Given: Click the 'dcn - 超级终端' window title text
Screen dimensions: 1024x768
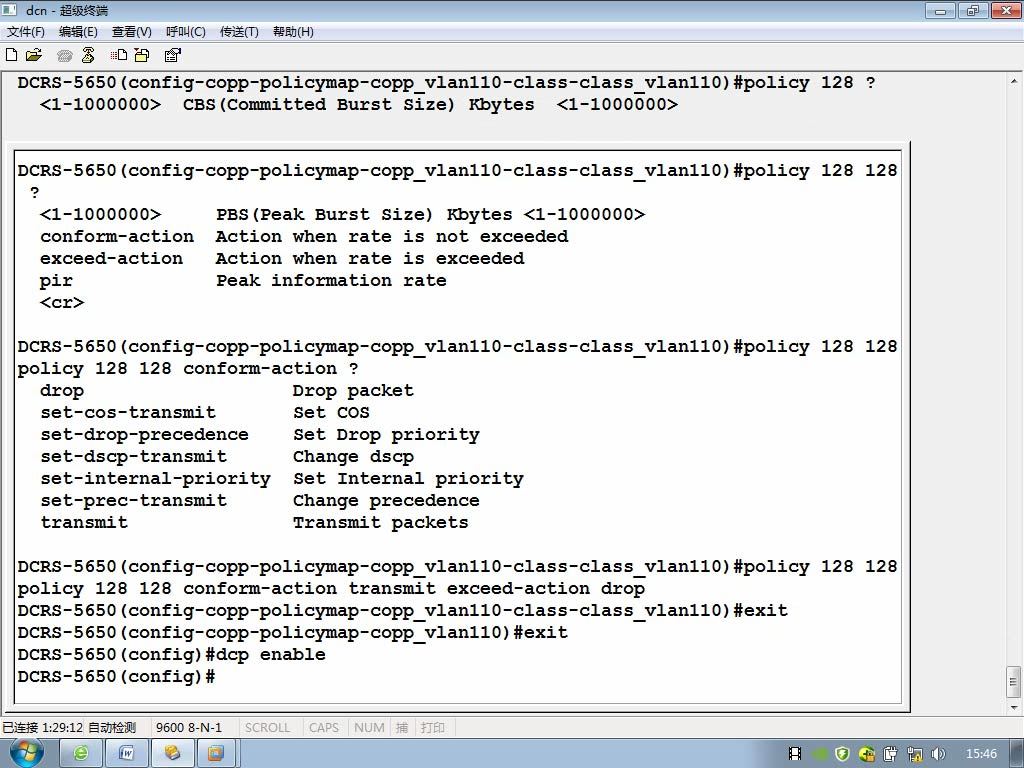Looking at the screenshot, I should [x=67, y=10].
